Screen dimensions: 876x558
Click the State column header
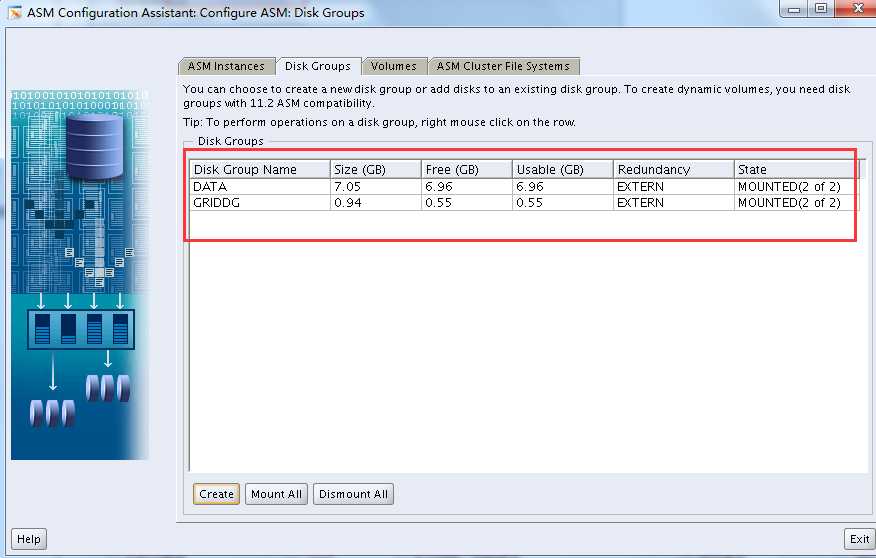(x=796, y=169)
